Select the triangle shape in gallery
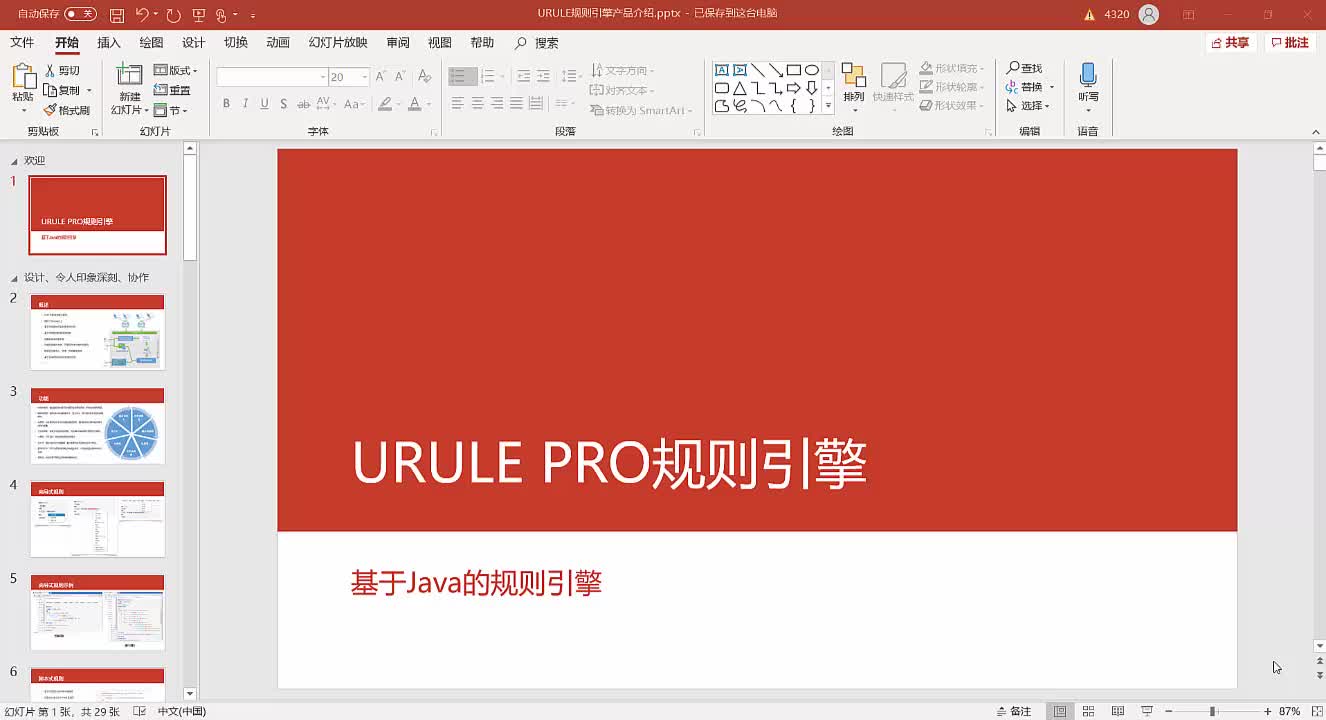Viewport: 1326px width, 720px height. [739, 88]
